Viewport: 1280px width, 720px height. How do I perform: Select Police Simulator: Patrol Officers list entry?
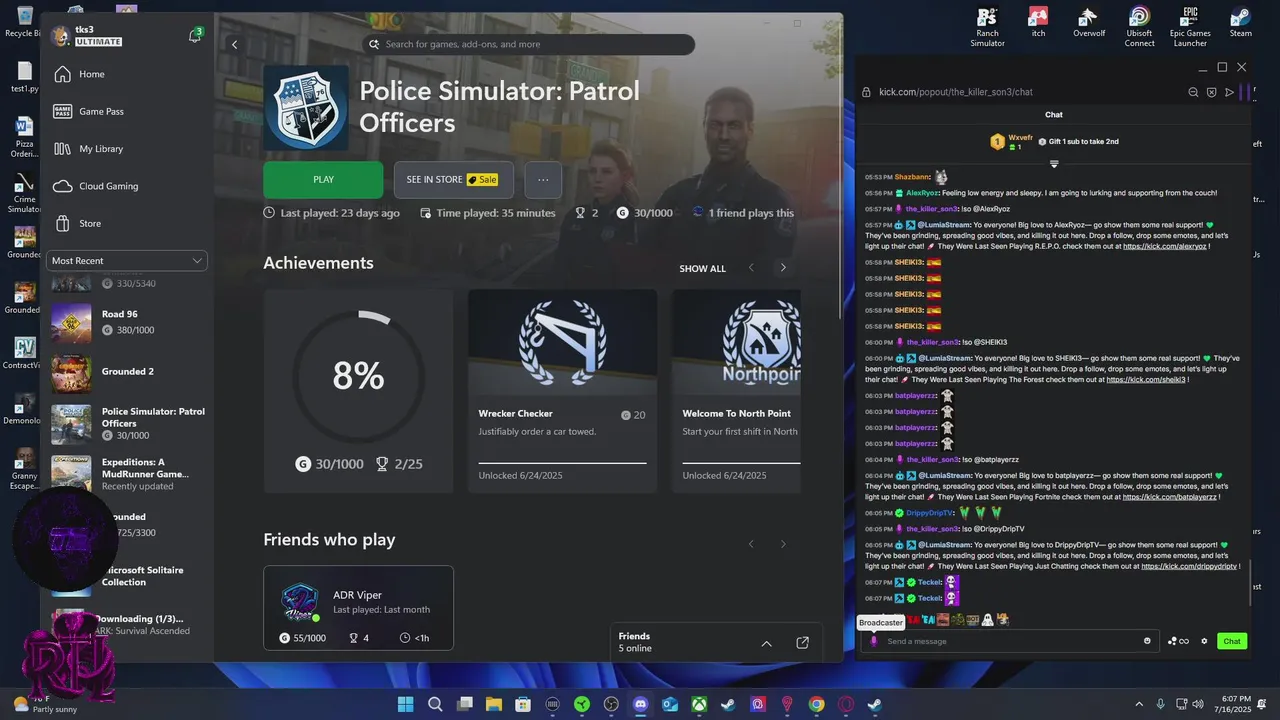click(127, 423)
